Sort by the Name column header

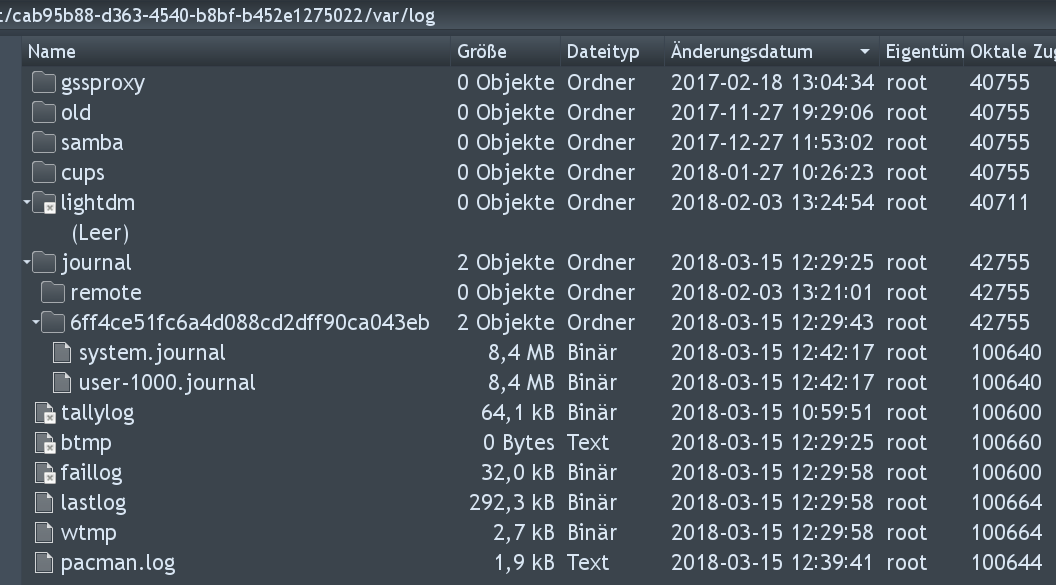[x=52, y=52]
